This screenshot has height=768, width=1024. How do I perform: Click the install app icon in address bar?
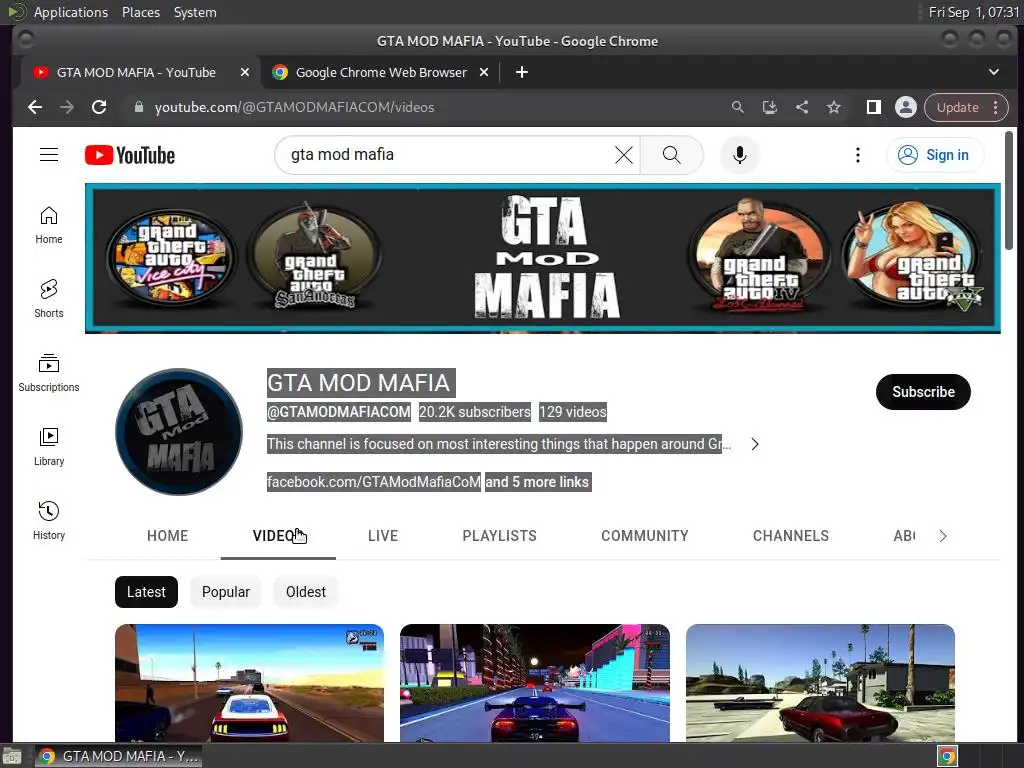[x=769, y=107]
